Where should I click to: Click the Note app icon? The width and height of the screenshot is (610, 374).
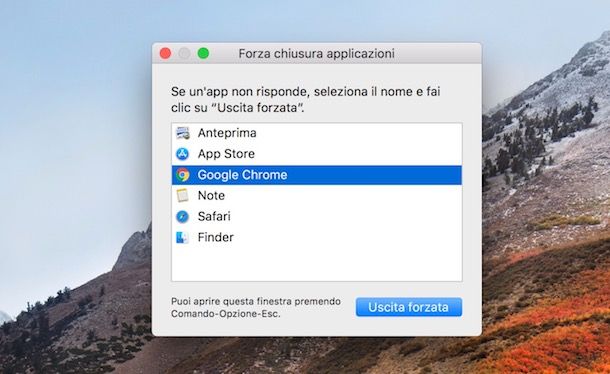click(x=182, y=195)
